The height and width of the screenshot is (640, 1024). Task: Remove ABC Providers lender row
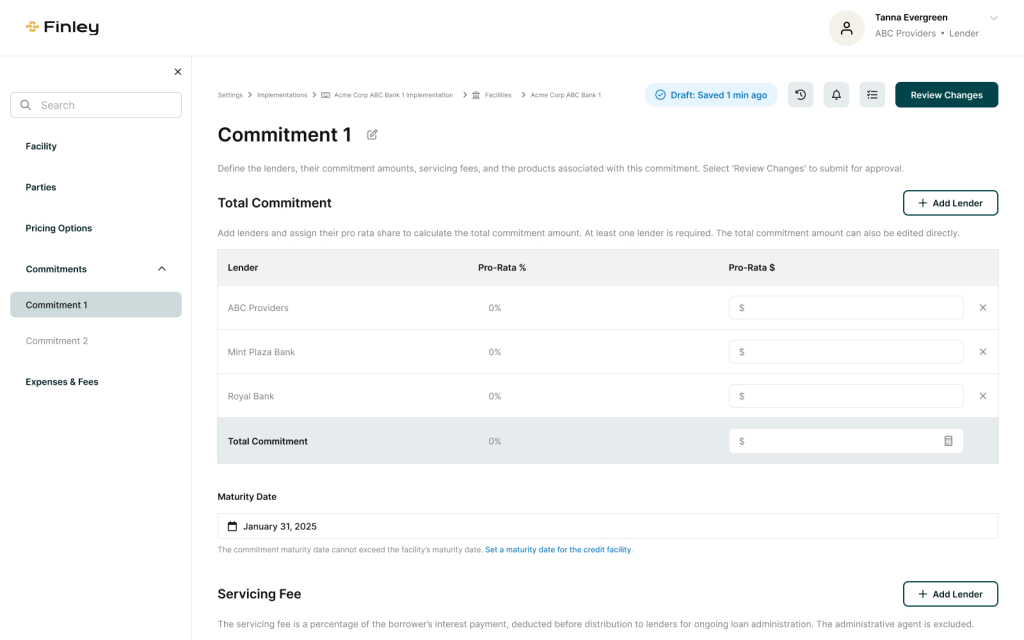click(x=982, y=308)
